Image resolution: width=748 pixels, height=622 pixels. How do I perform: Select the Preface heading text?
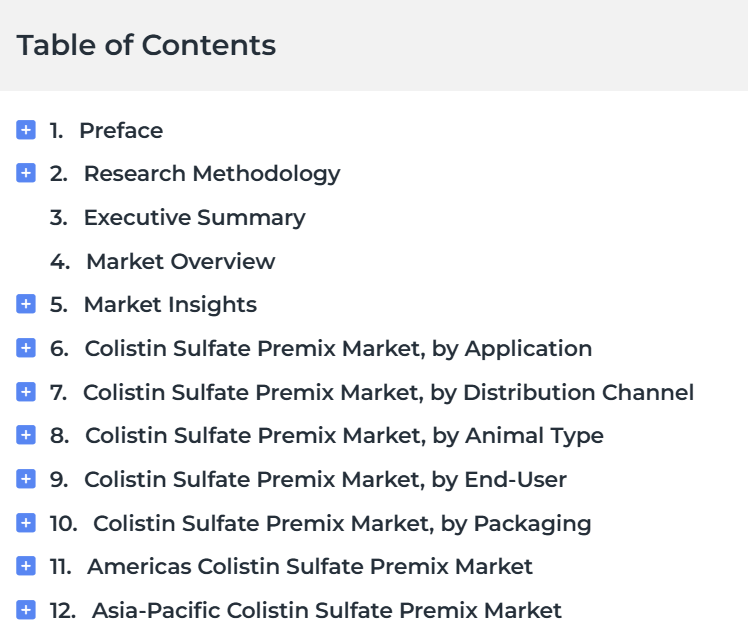click(121, 131)
